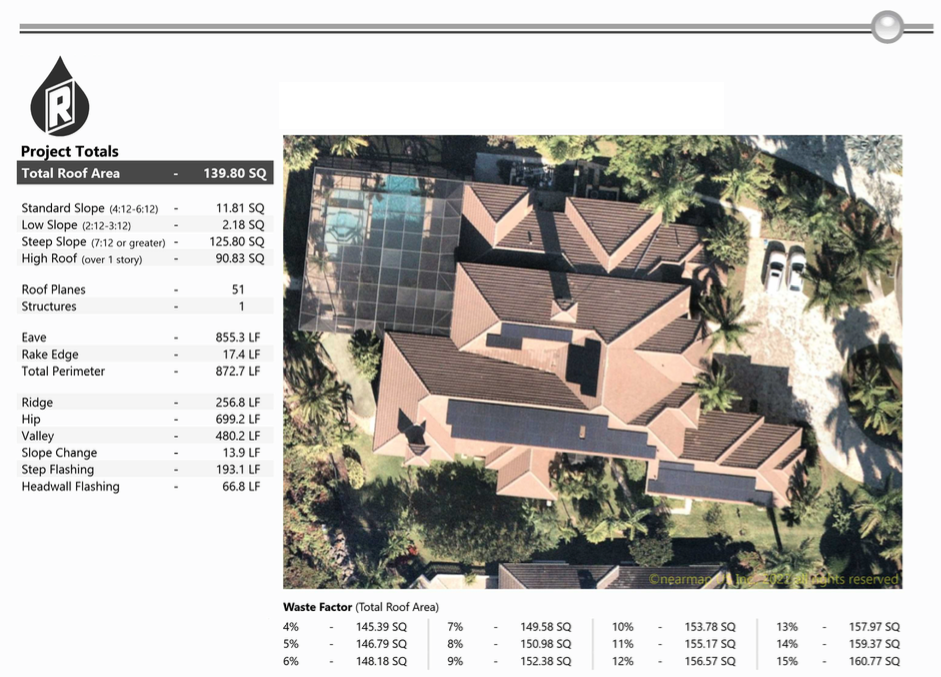941x677 pixels.
Task: Click the 480.2 LF valley value
Action: [238, 436]
